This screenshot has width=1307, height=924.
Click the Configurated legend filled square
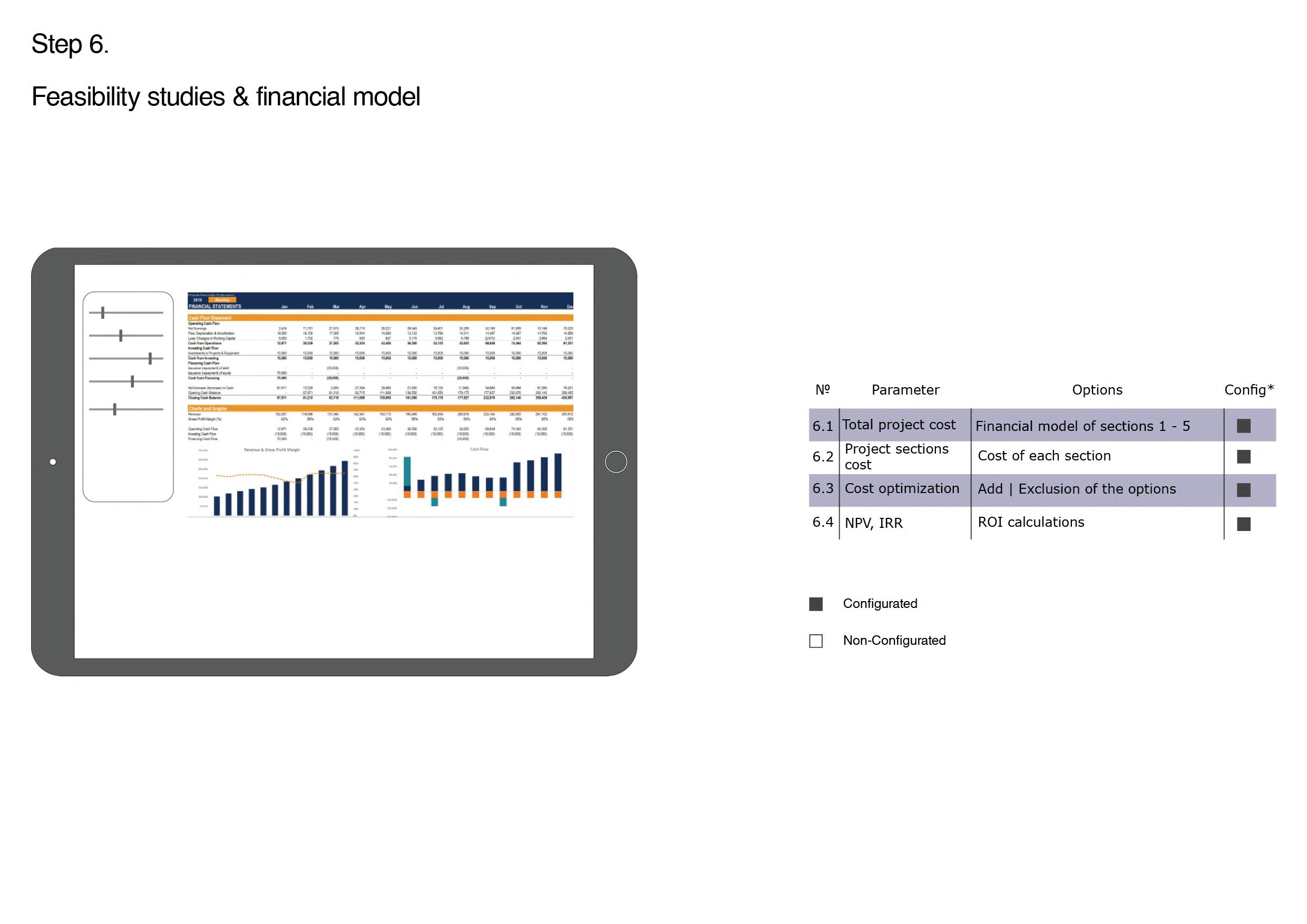(x=816, y=604)
